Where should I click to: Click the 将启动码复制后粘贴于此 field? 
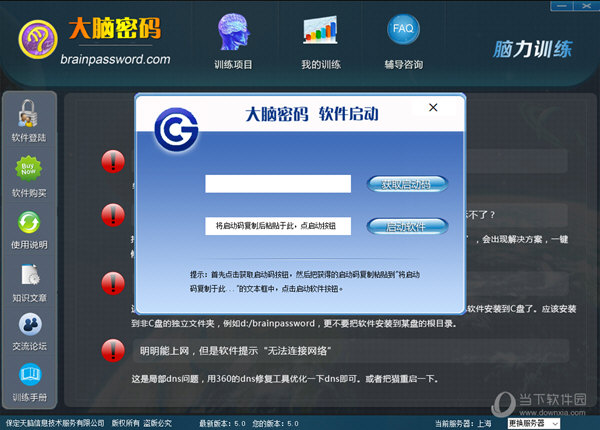[x=278, y=226]
